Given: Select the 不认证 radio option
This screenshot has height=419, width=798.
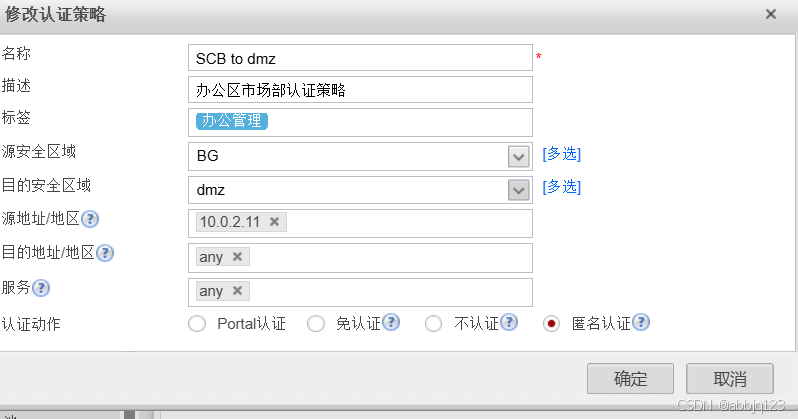Looking at the screenshot, I should pyautogui.click(x=434, y=323).
